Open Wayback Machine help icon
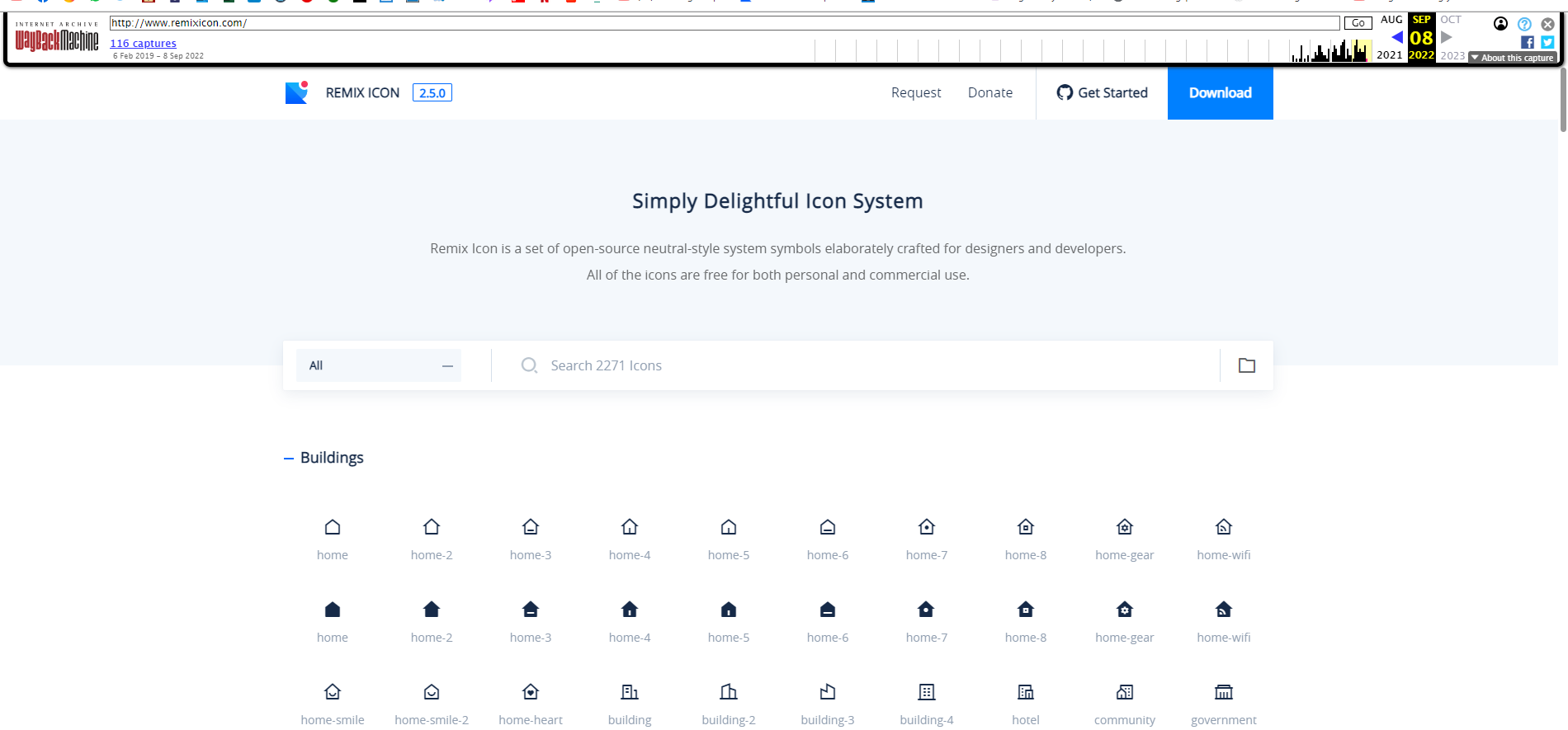The width and height of the screenshot is (1568, 730). [1524, 24]
